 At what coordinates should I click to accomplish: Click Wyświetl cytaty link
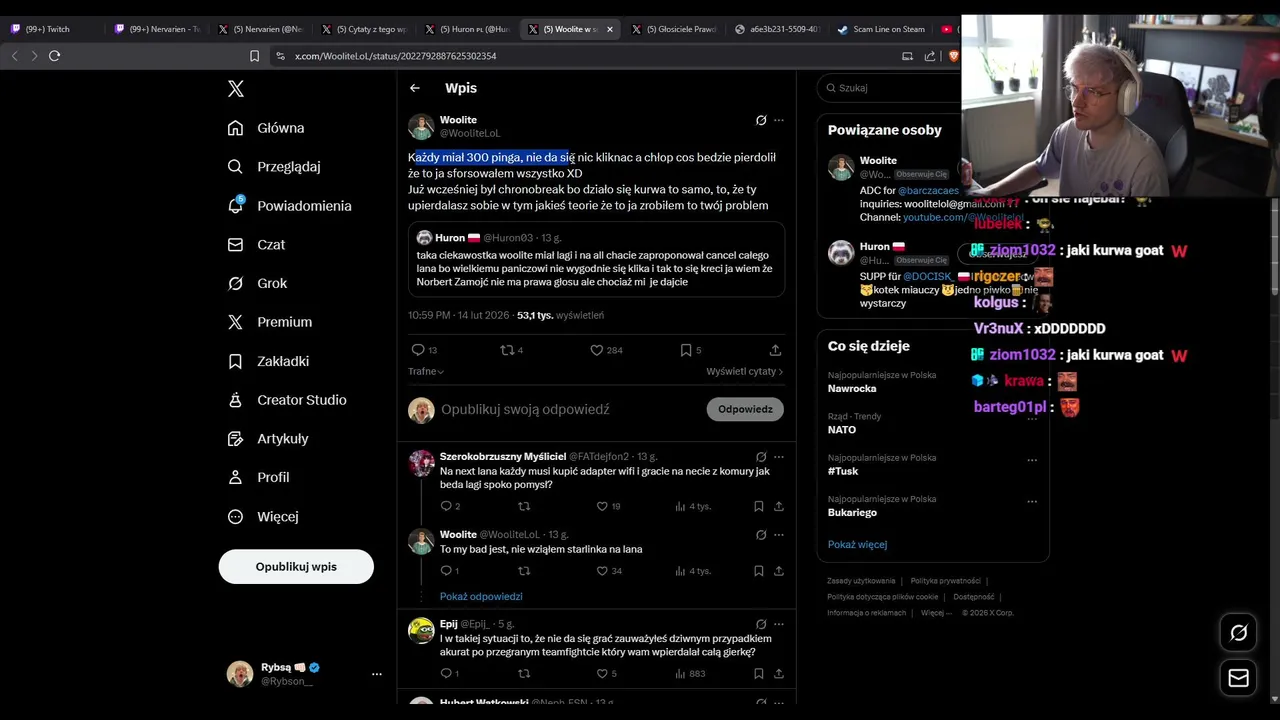[x=744, y=371]
